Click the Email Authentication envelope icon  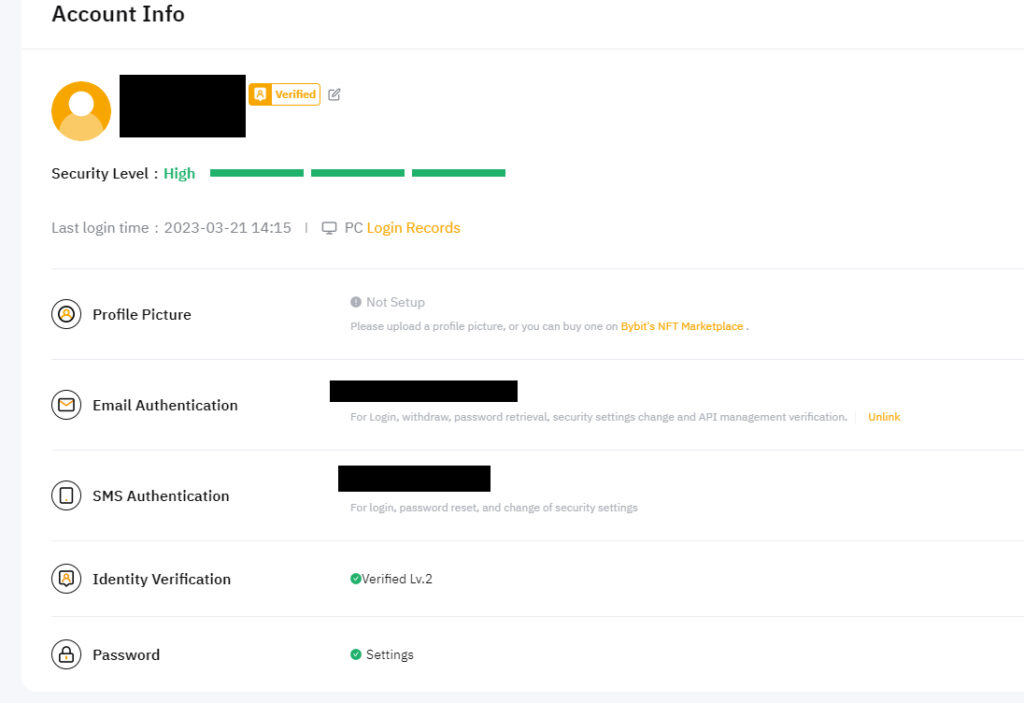[66, 405]
